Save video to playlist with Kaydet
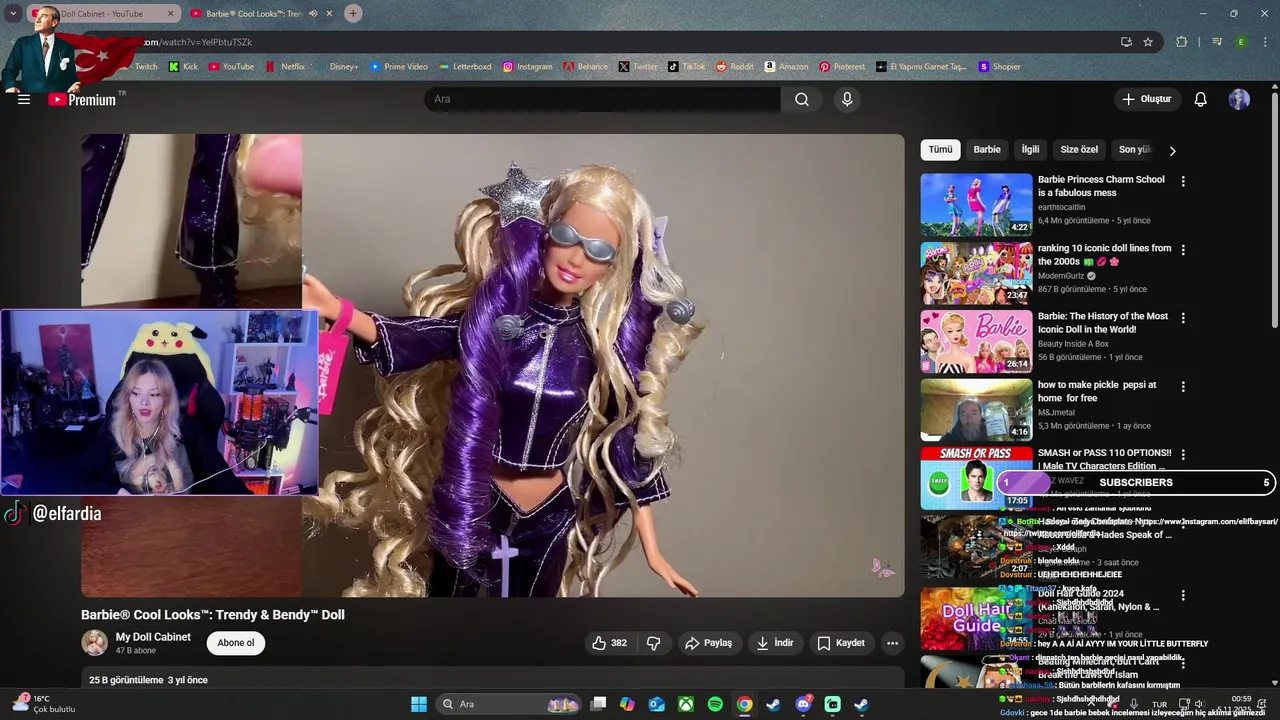This screenshot has width=1280, height=720. 841,643
